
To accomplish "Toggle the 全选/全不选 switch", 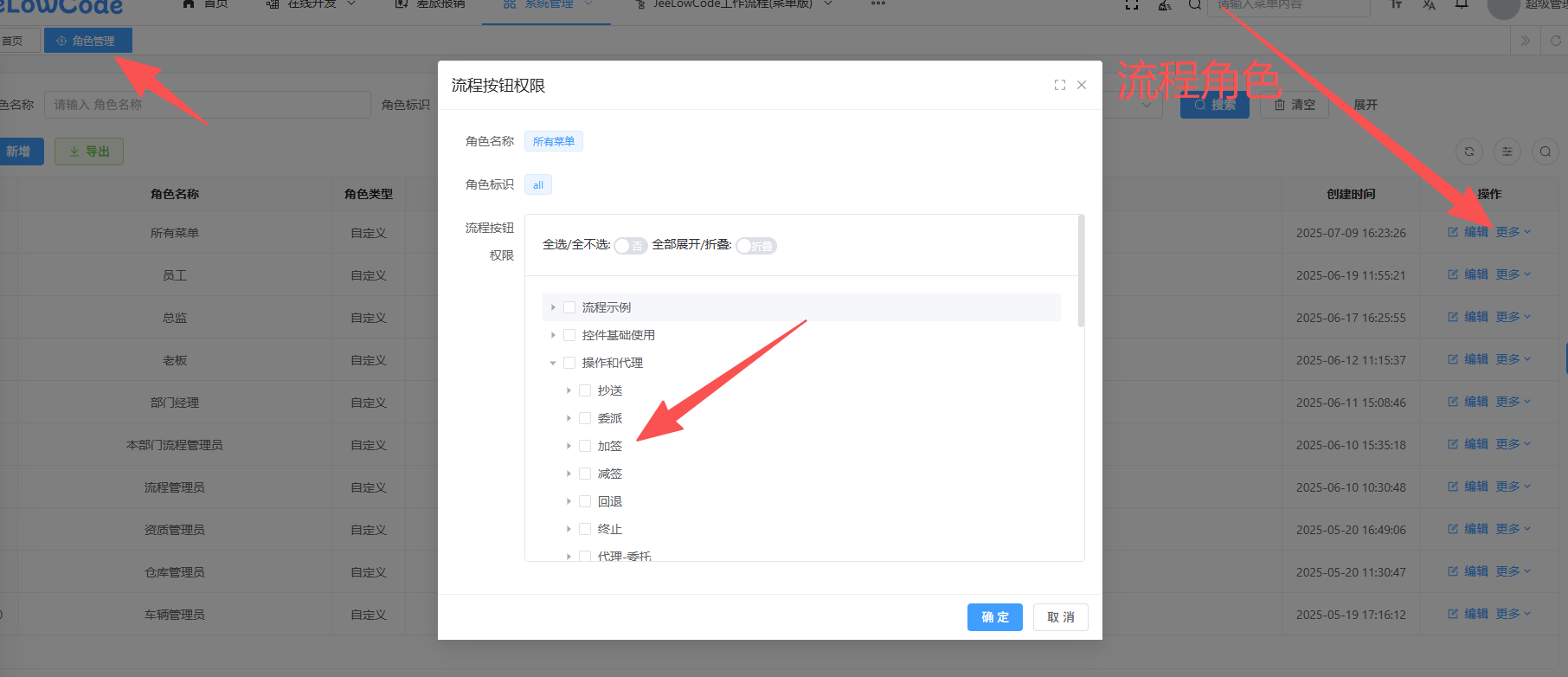I will (630, 246).
